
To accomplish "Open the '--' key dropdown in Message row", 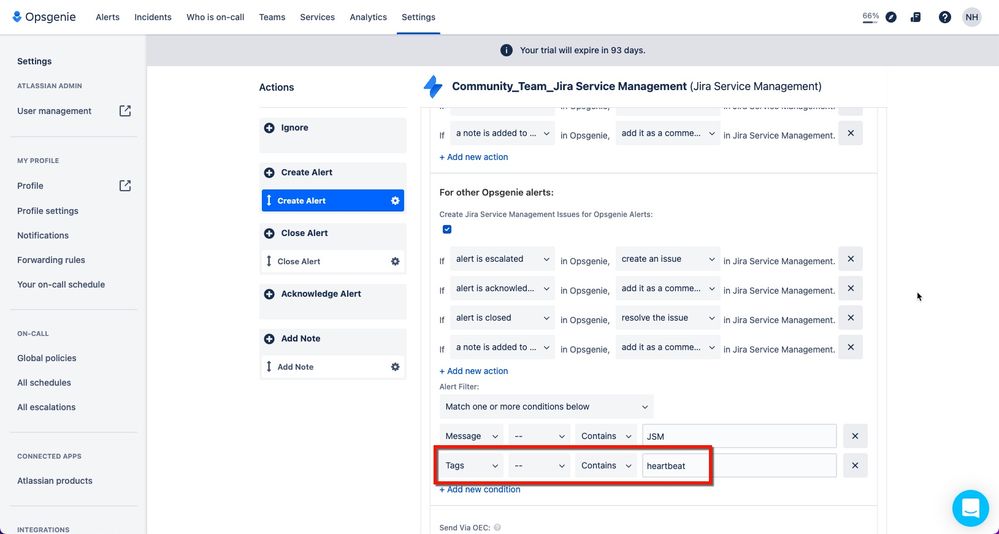I will [x=539, y=436].
